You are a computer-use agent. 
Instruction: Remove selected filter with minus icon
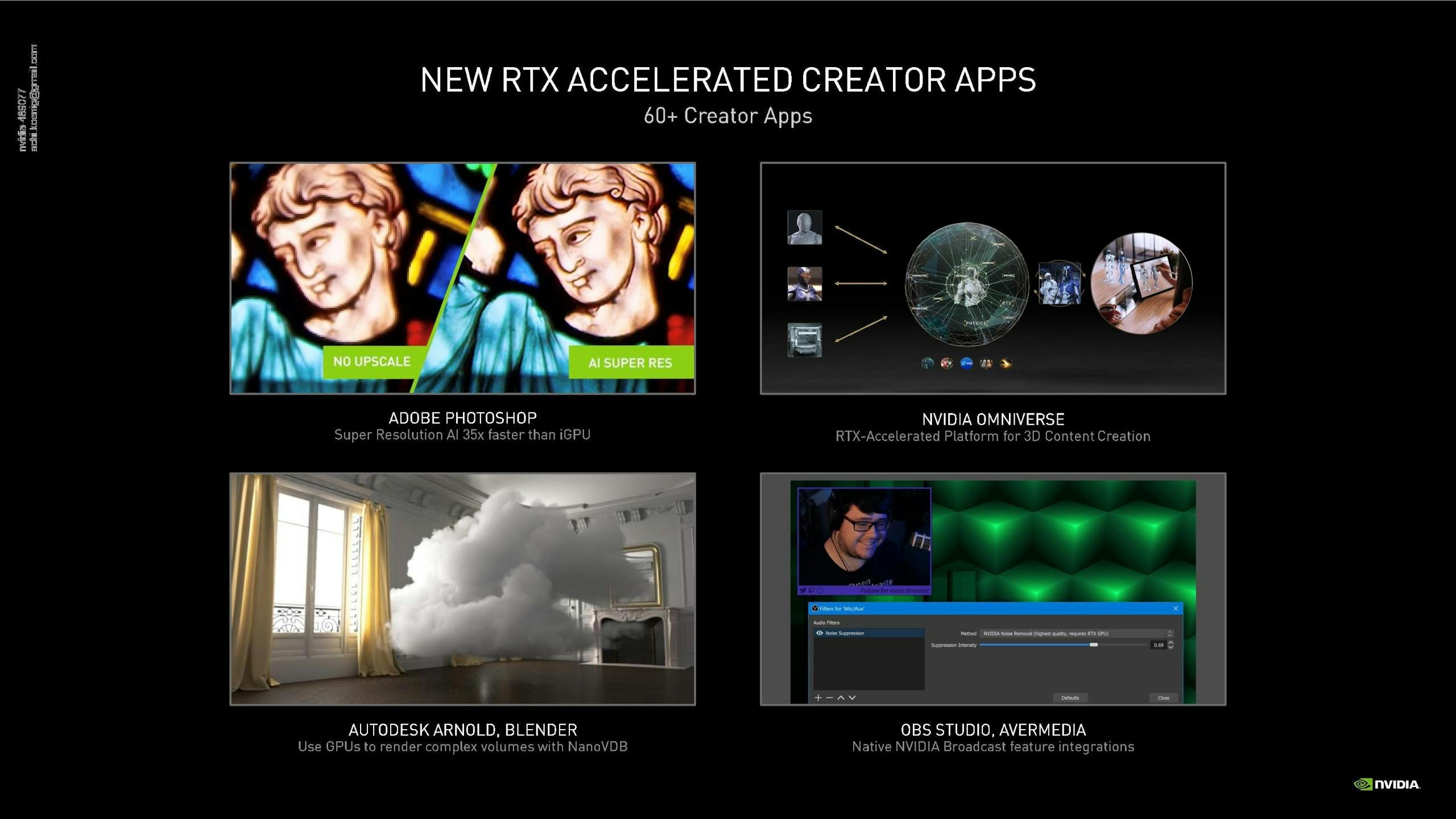[829, 697]
